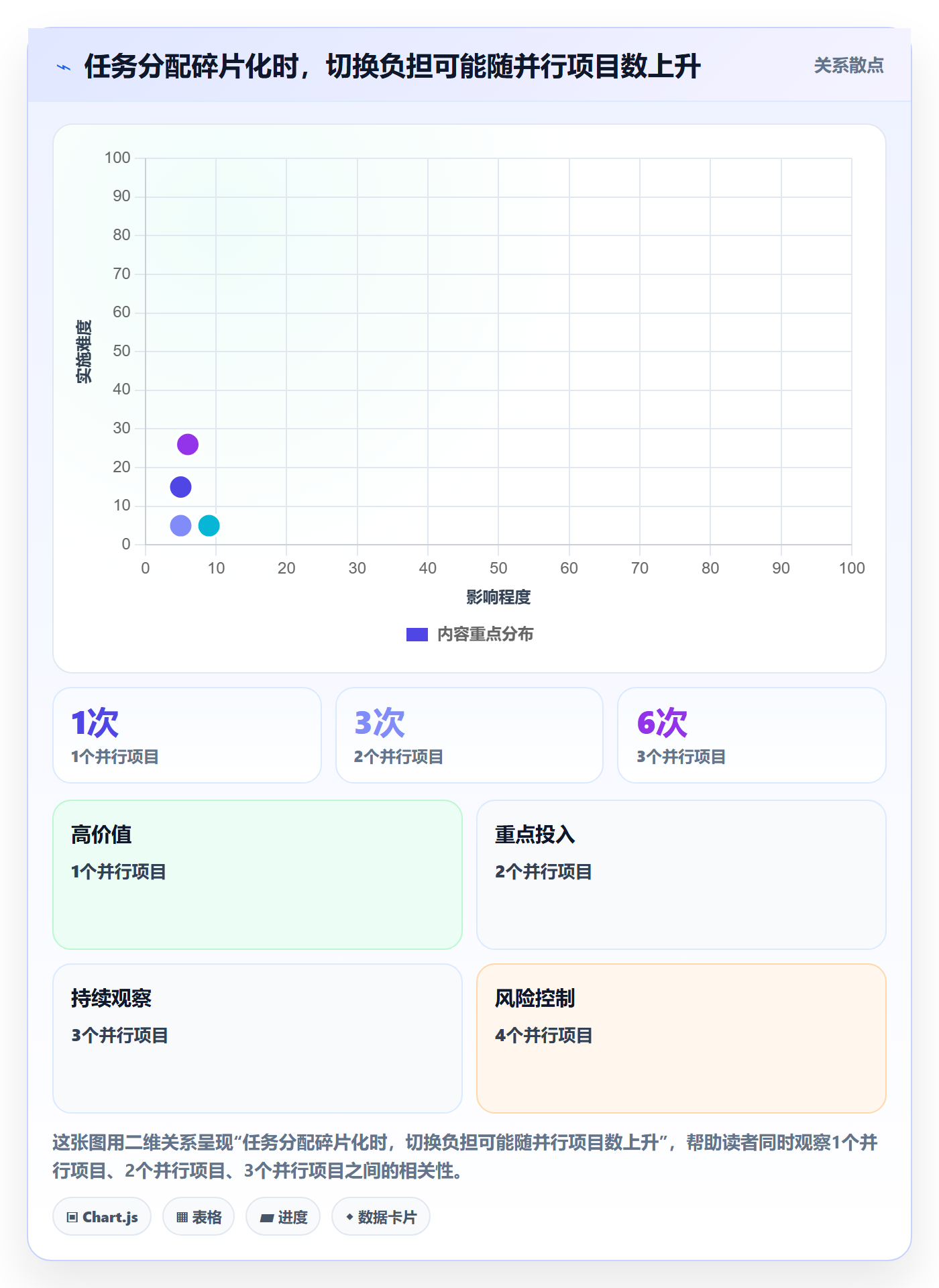Select the dark indigo data point near y=15
The width and height of the screenshot is (939, 1288).
[180, 487]
